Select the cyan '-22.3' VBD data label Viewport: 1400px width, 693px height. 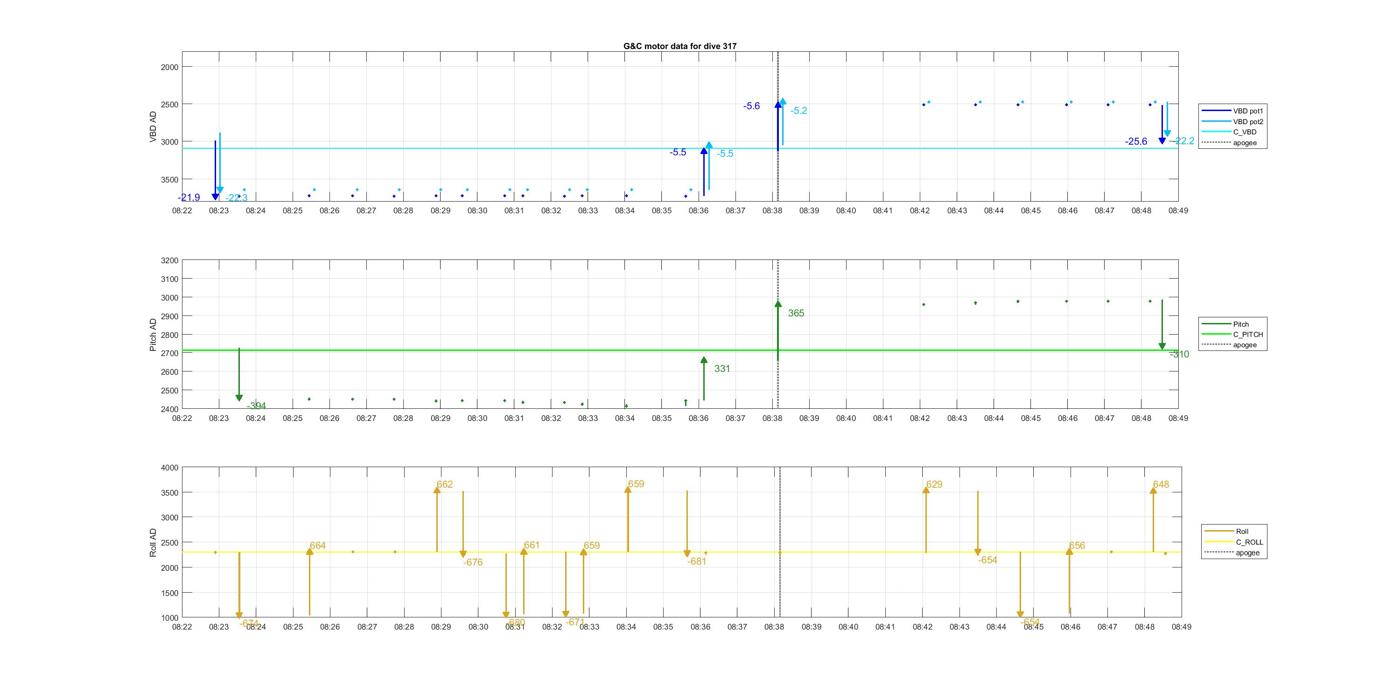(x=236, y=198)
